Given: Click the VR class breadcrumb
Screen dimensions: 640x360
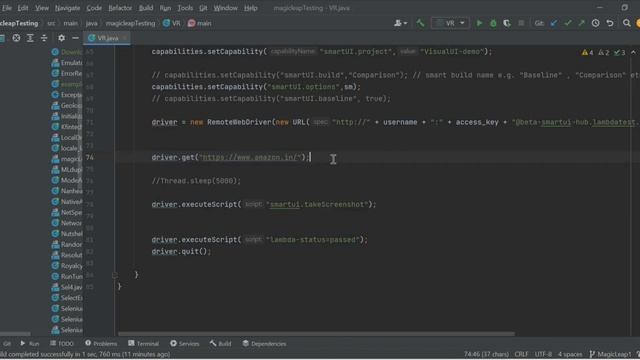Looking at the screenshot, I should (172, 23).
